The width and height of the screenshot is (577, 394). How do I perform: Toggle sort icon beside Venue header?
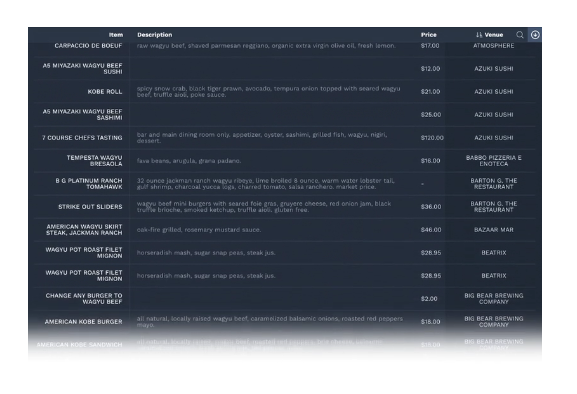(479, 35)
